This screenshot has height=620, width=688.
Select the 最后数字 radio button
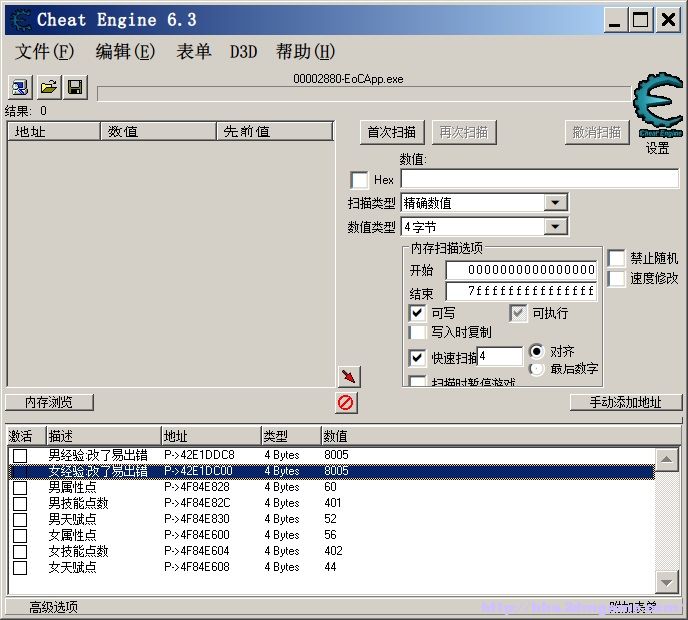(x=537, y=369)
